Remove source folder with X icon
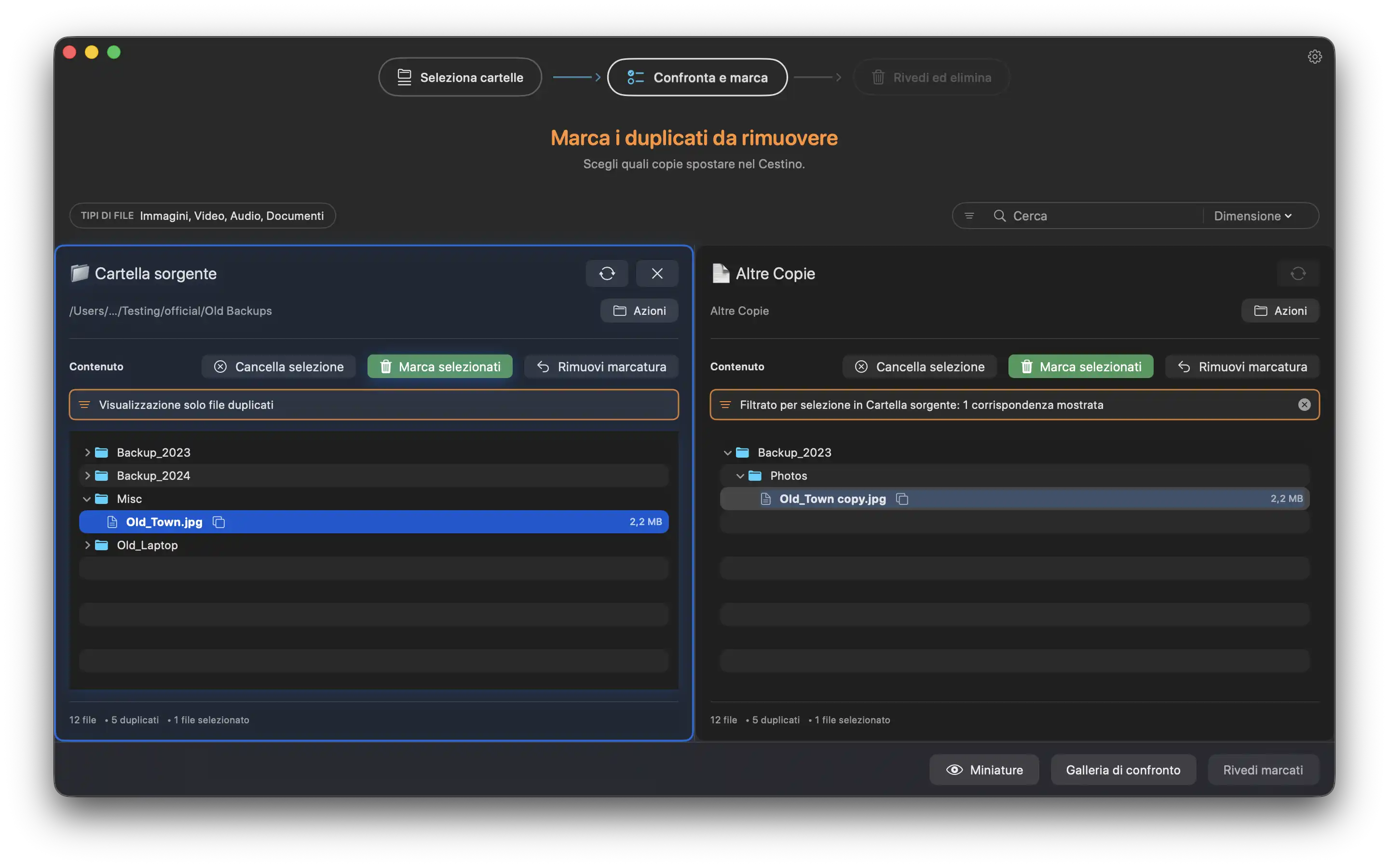 coord(656,273)
